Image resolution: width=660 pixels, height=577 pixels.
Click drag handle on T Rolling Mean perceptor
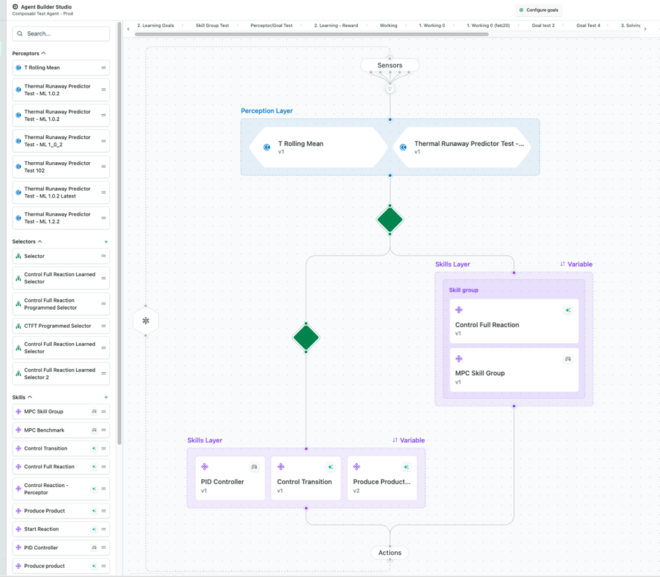click(104, 68)
